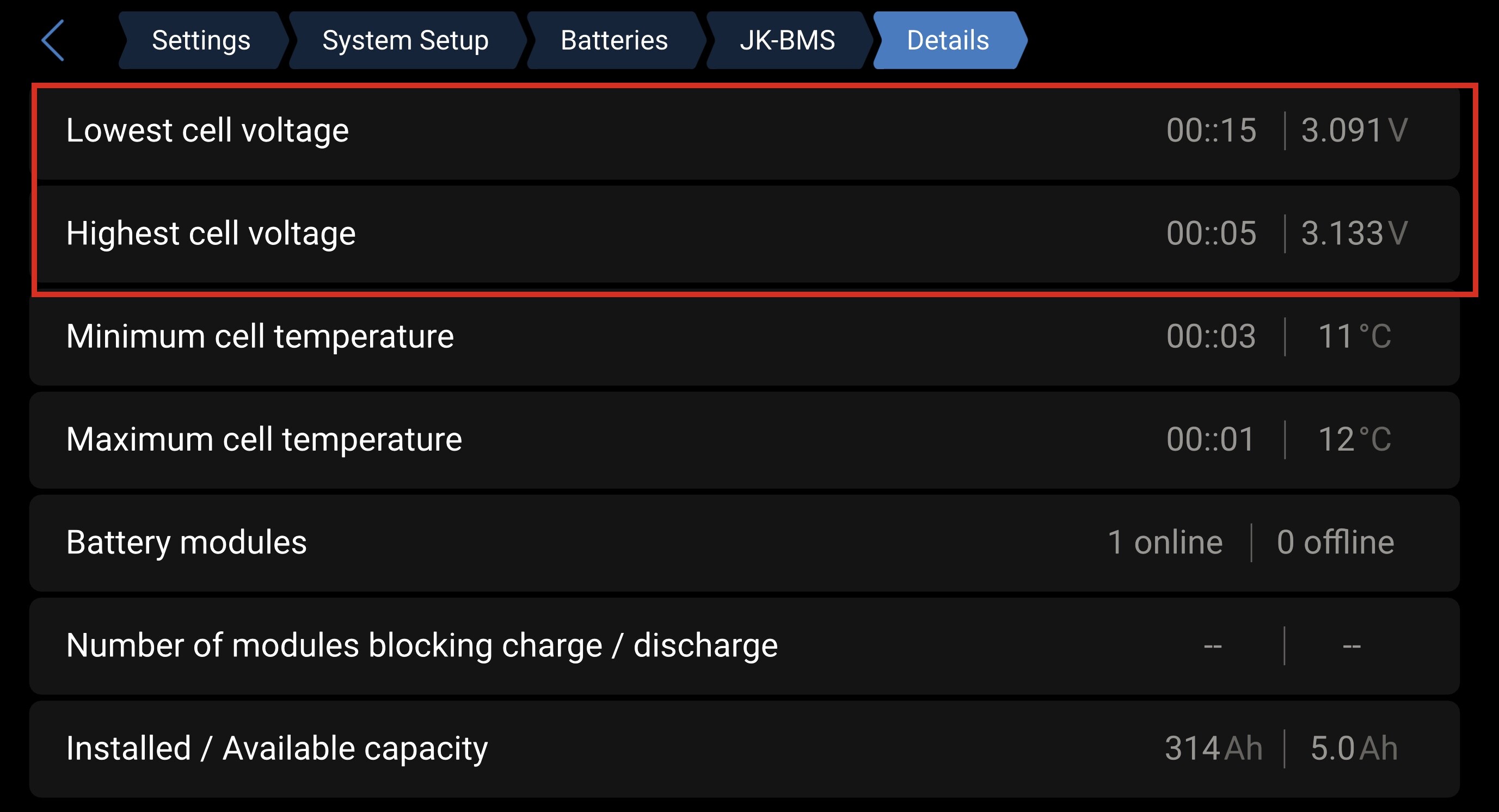Go to Settings breadcrumb
Viewport: 1499px width, 812px height.
(201, 40)
